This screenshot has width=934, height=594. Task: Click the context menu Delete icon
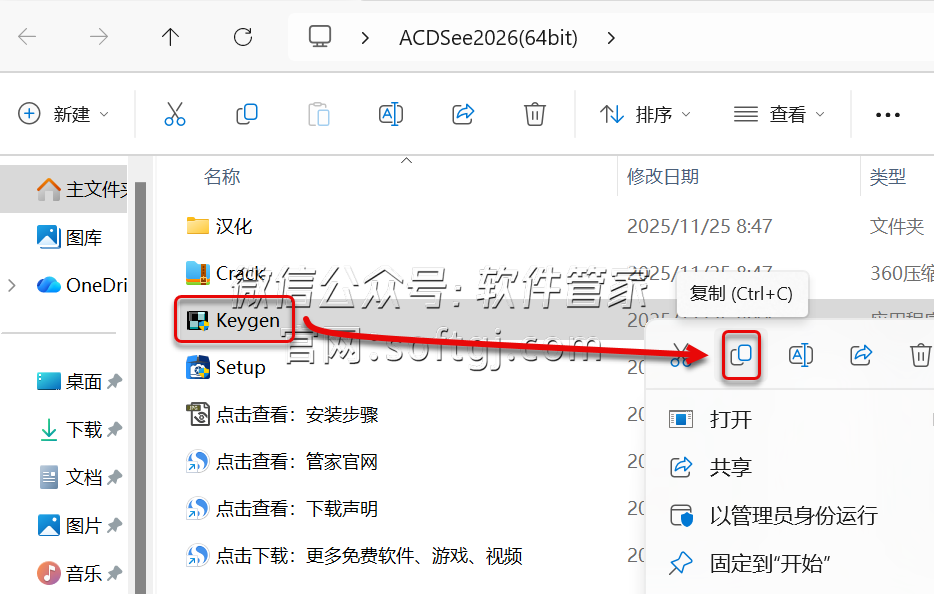pos(920,355)
